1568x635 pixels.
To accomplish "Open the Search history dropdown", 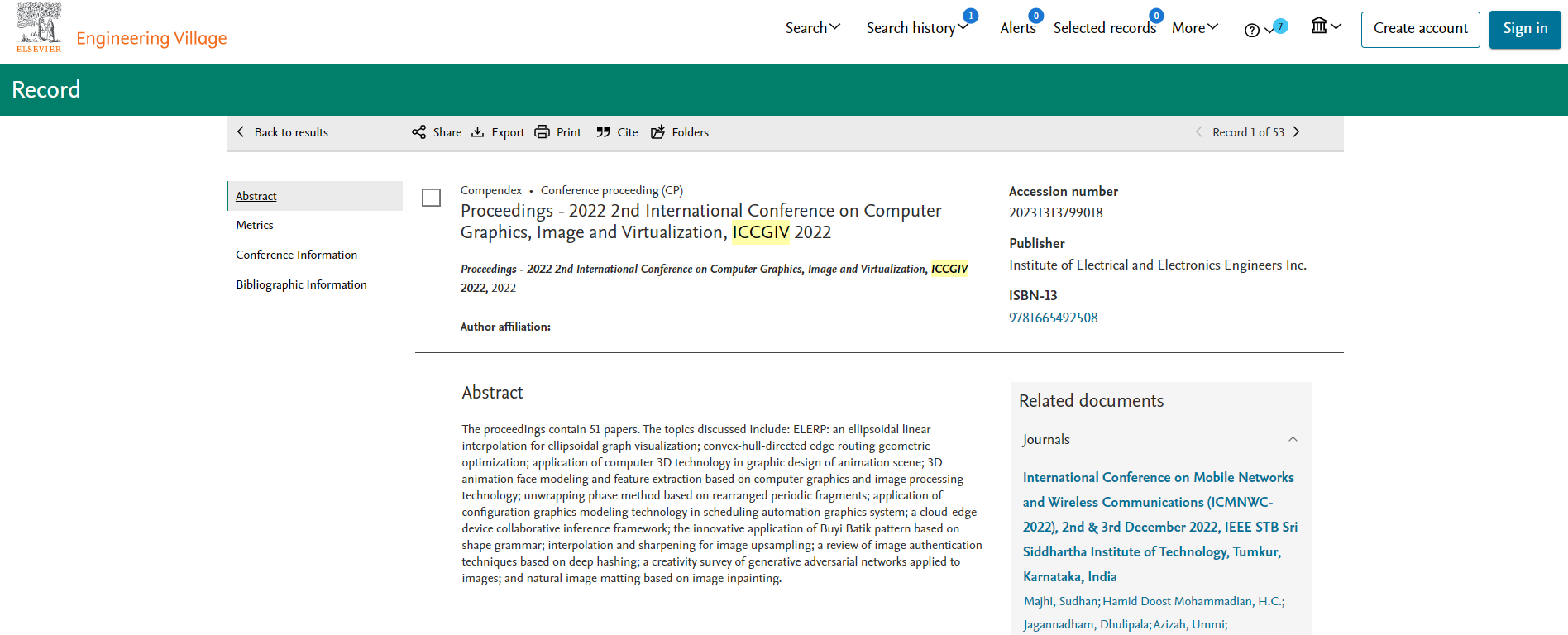I will pos(917,28).
